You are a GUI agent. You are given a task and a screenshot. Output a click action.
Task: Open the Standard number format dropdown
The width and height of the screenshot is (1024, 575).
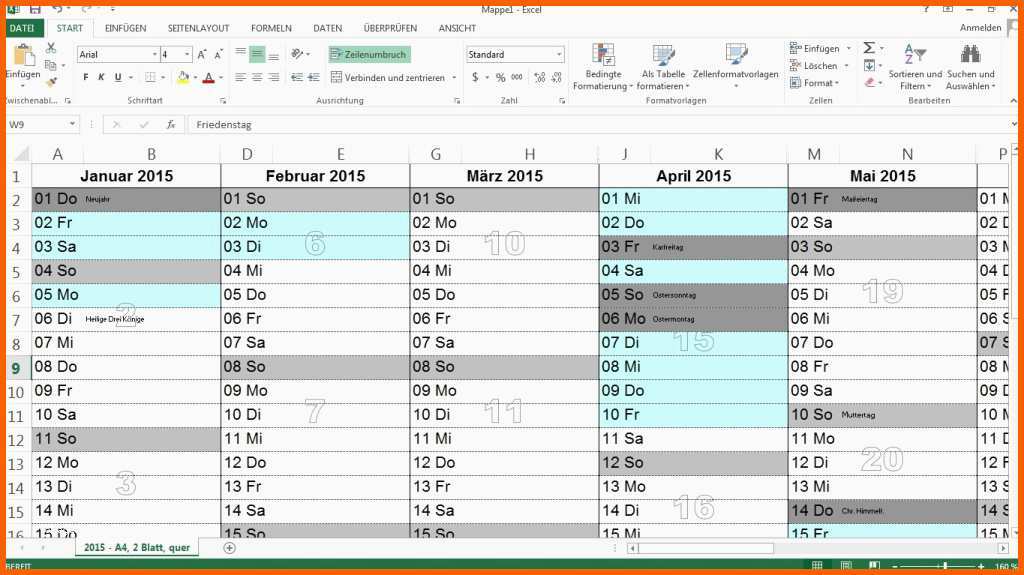(x=559, y=54)
